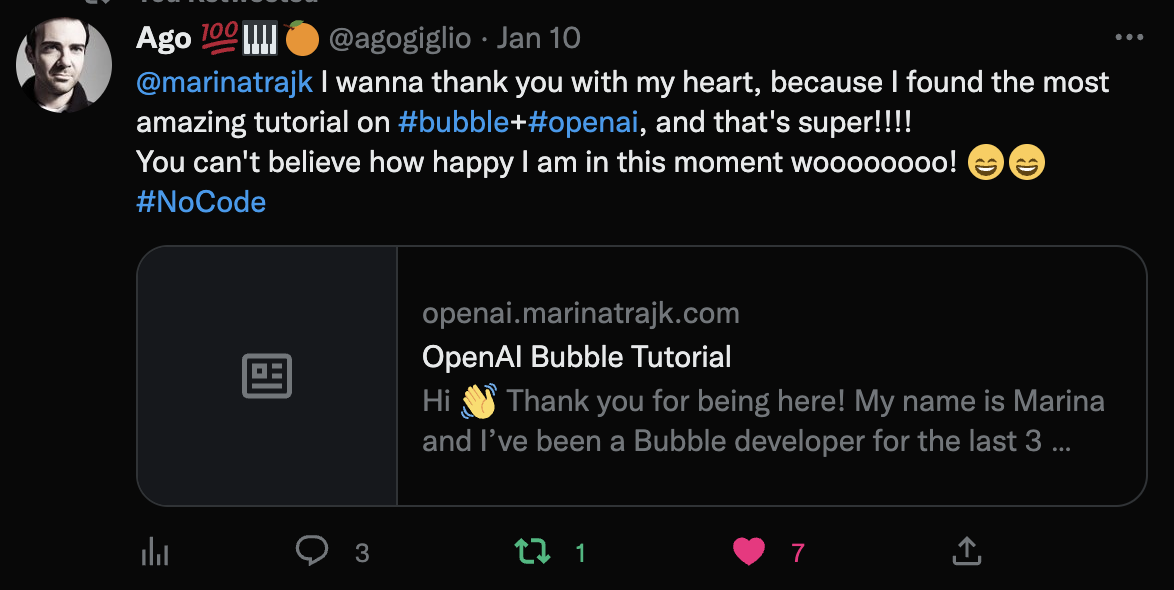Image resolution: width=1174 pixels, height=590 pixels.
Task: Open the link preview card thumbnail icon
Action: (x=269, y=374)
